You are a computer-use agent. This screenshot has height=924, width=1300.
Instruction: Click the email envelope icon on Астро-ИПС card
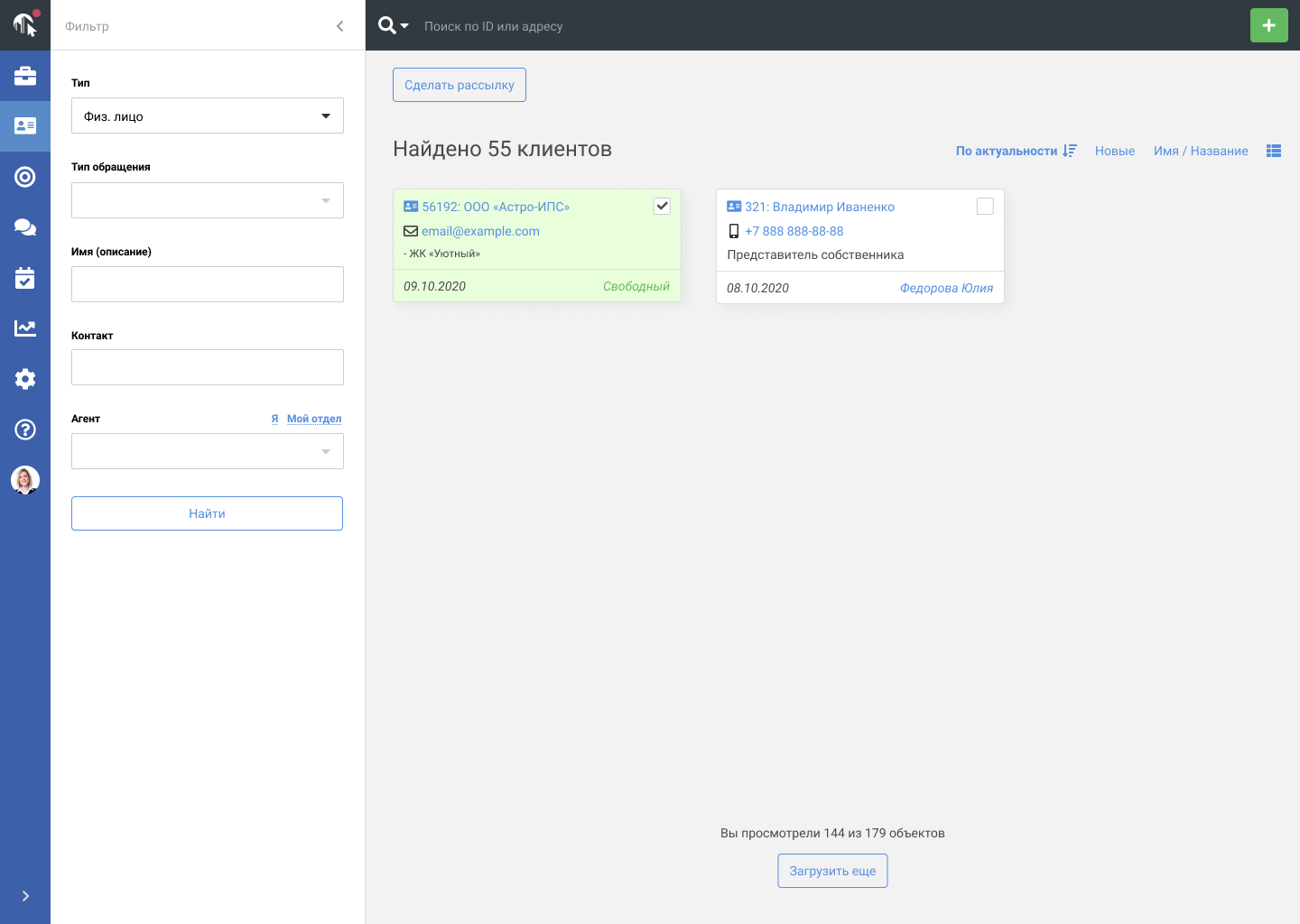point(411,231)
